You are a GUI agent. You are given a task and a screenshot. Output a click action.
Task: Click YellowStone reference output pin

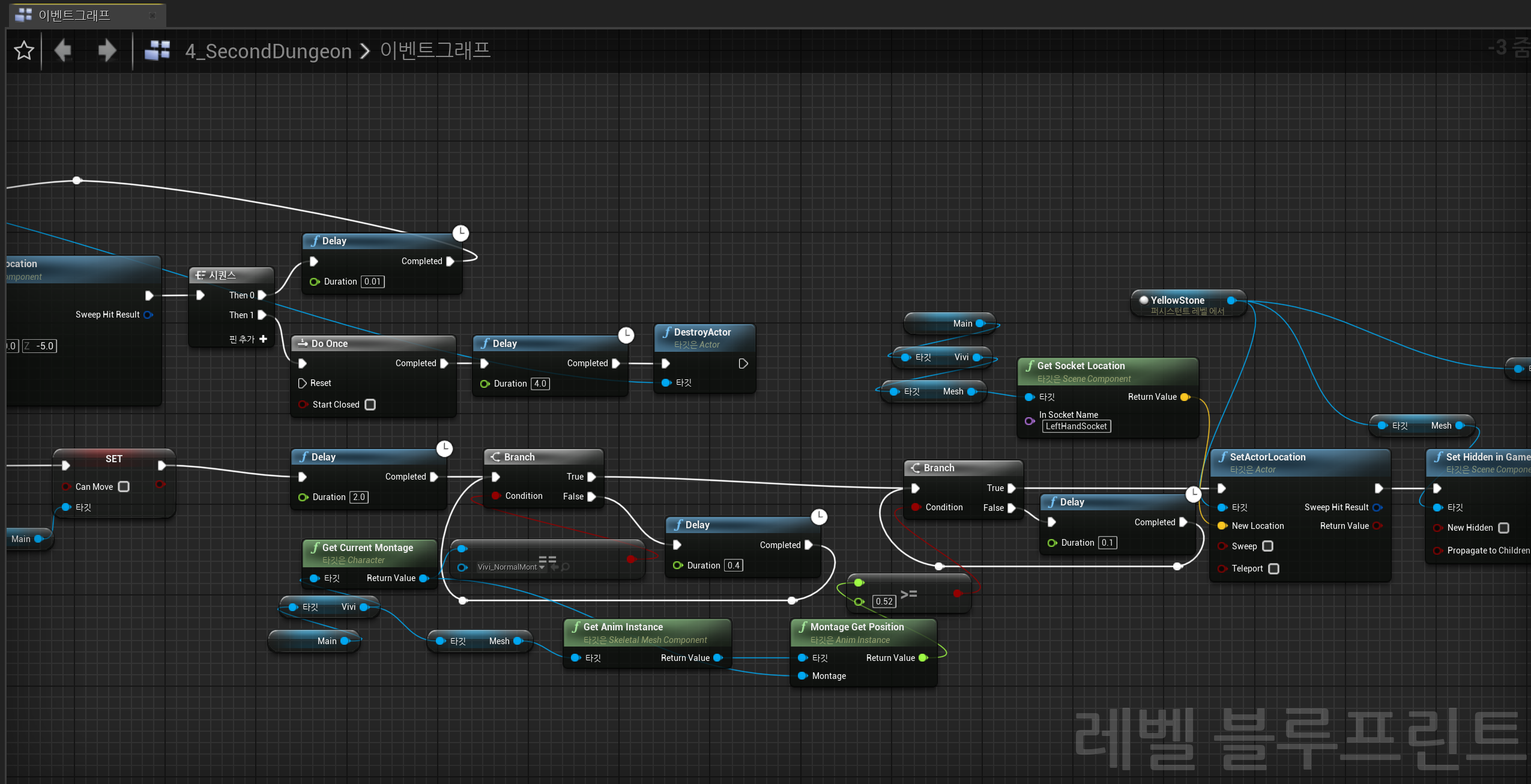[x=1231, y=300]
